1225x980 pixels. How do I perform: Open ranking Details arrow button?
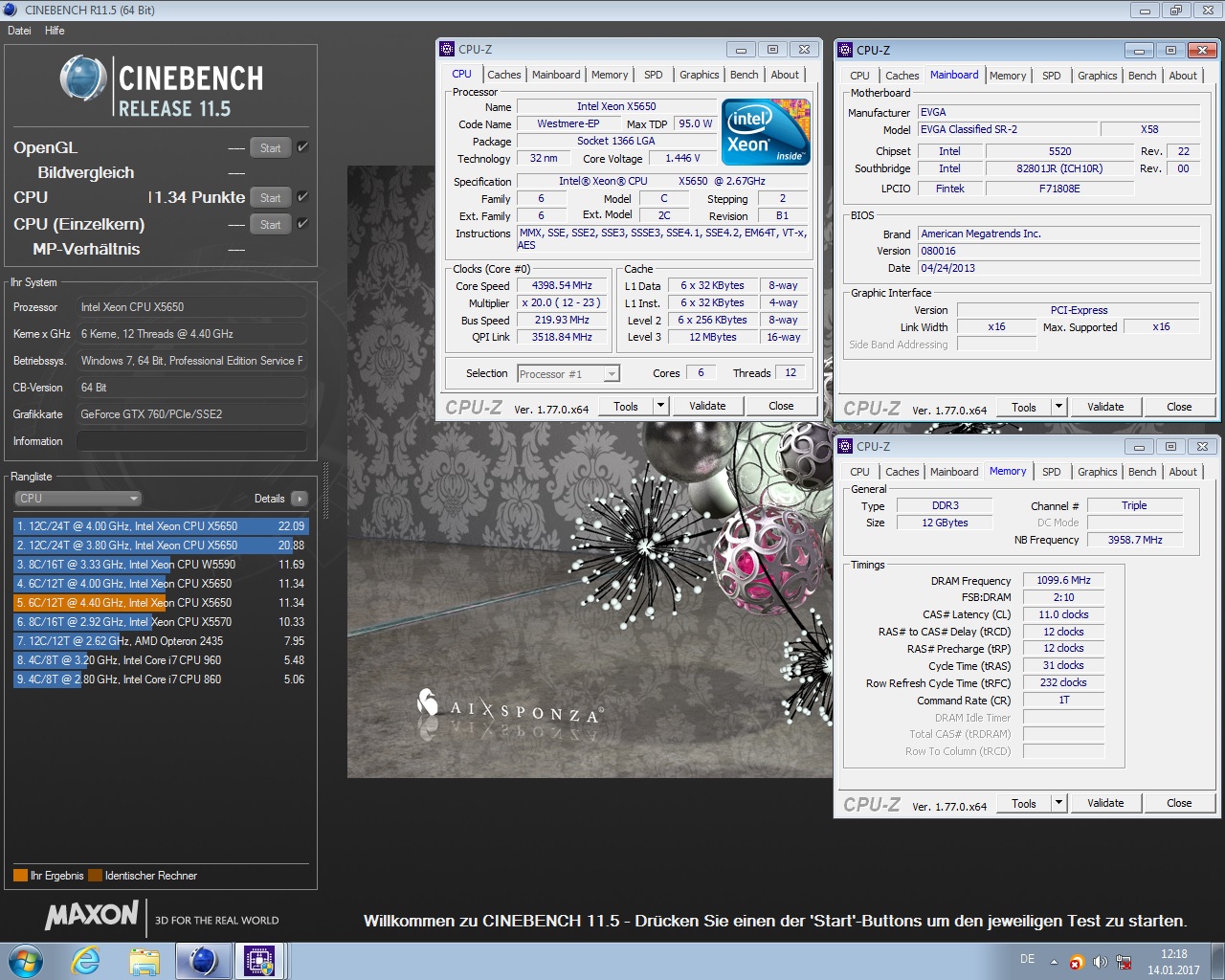click(299, 499)
